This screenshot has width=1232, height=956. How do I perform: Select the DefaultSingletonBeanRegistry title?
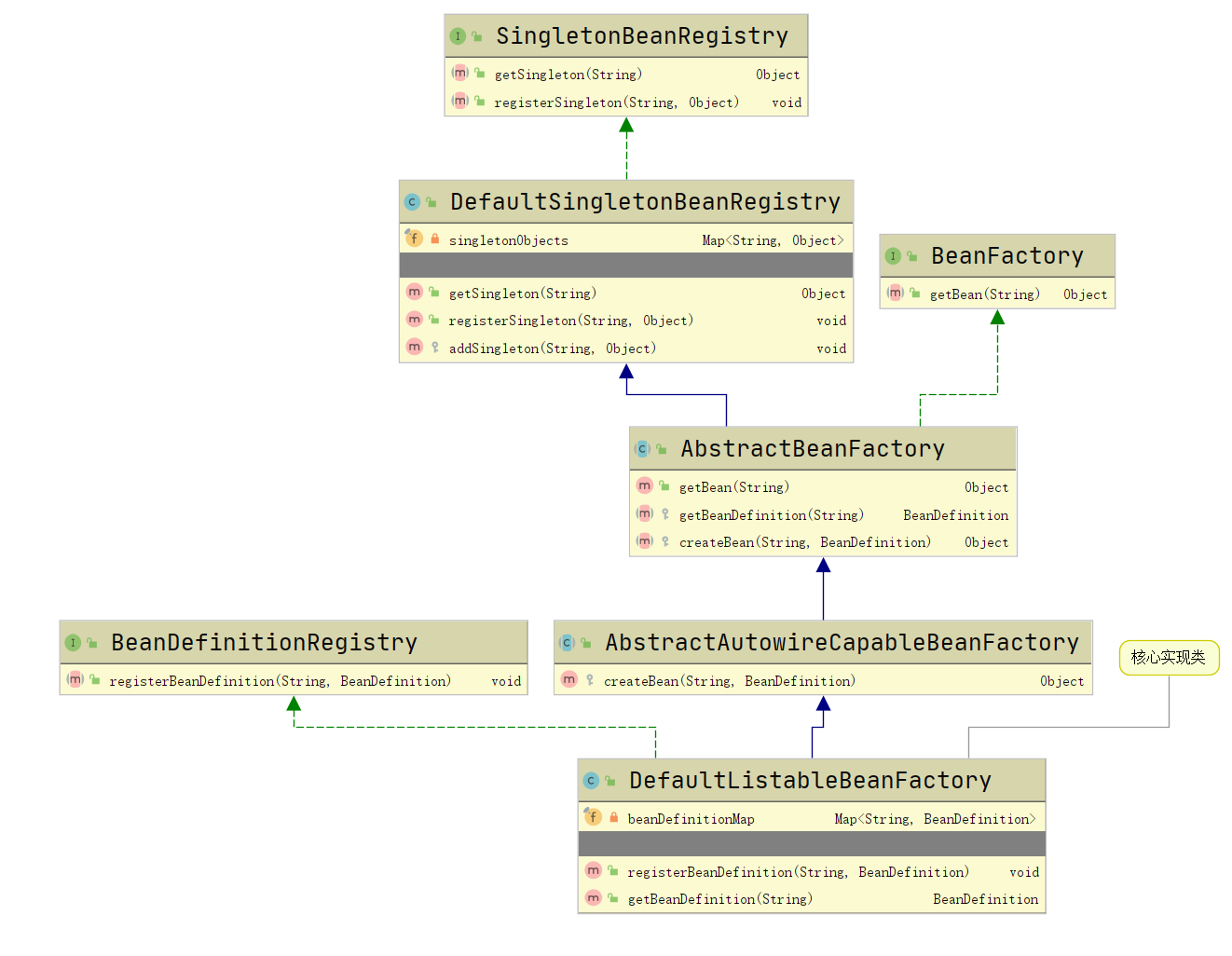pos(645,202)
